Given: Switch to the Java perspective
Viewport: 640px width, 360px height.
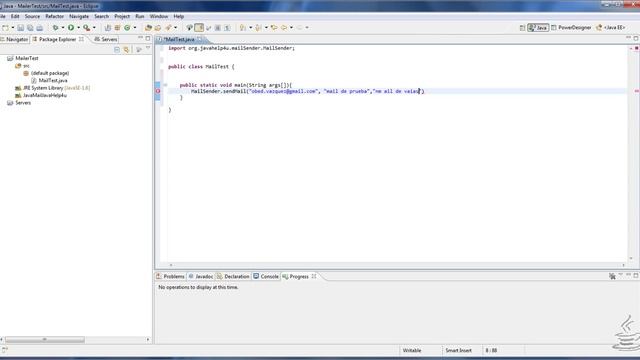Looking at the screenshot, I should [538, 27].
